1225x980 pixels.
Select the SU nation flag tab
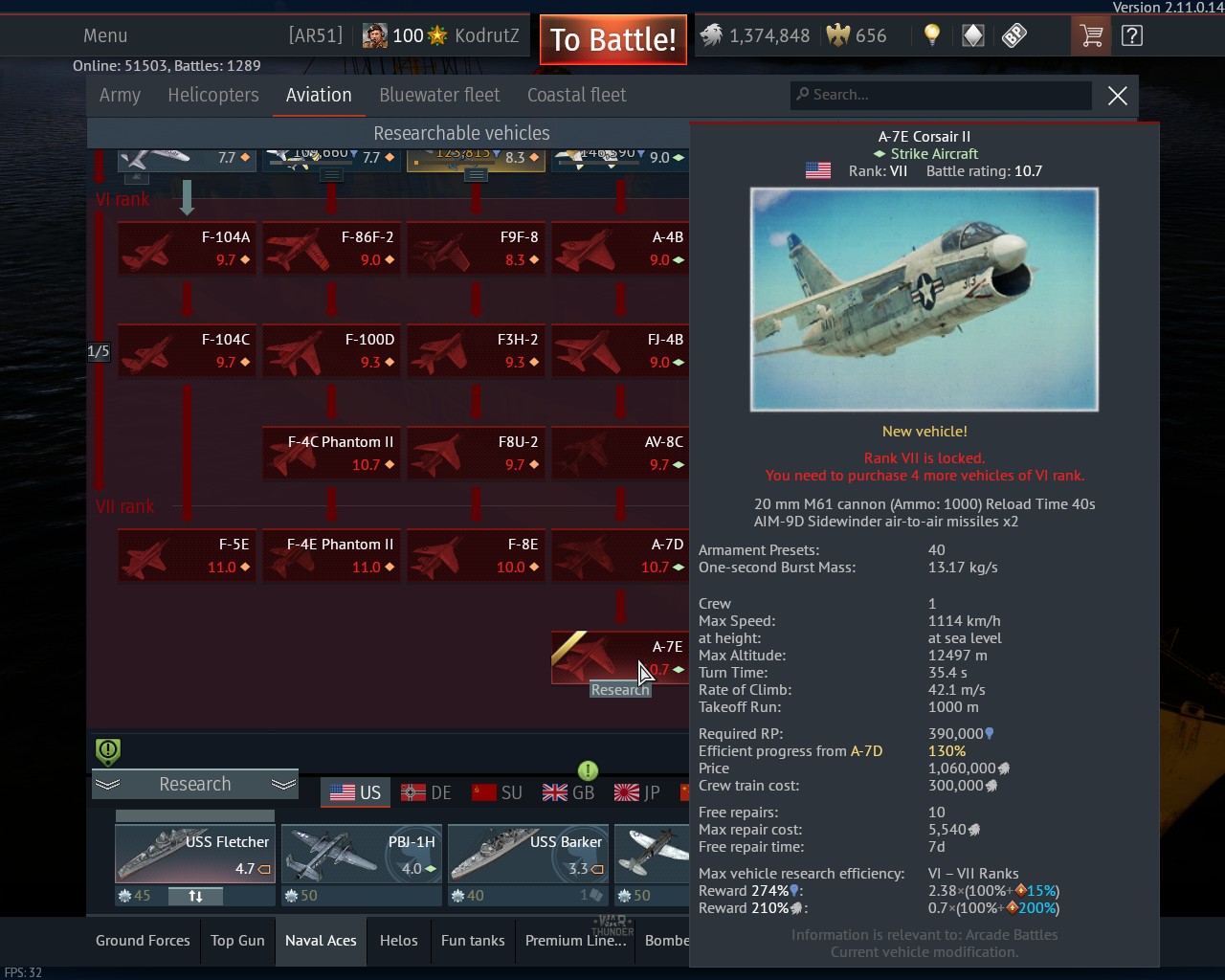[x=497, y=792]
